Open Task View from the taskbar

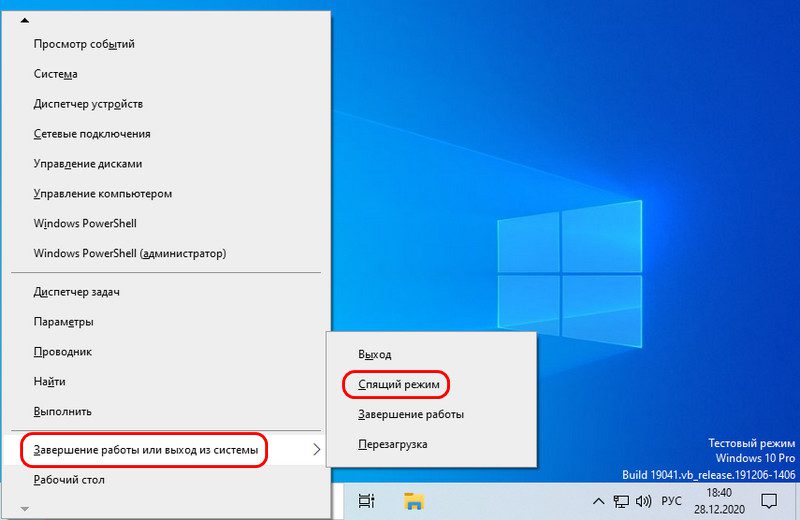coord(366,501)
